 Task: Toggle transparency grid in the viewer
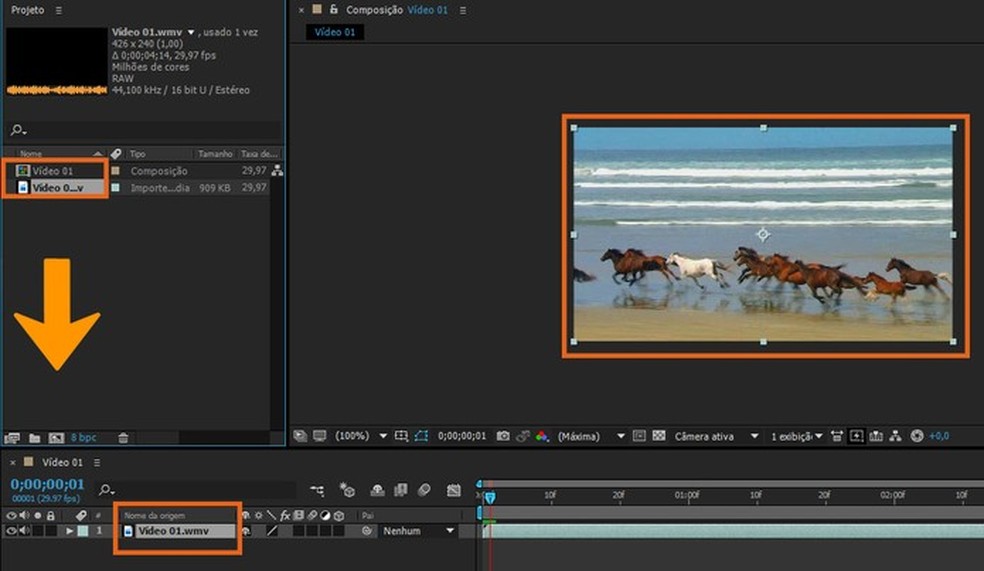(x=659, y=437)
